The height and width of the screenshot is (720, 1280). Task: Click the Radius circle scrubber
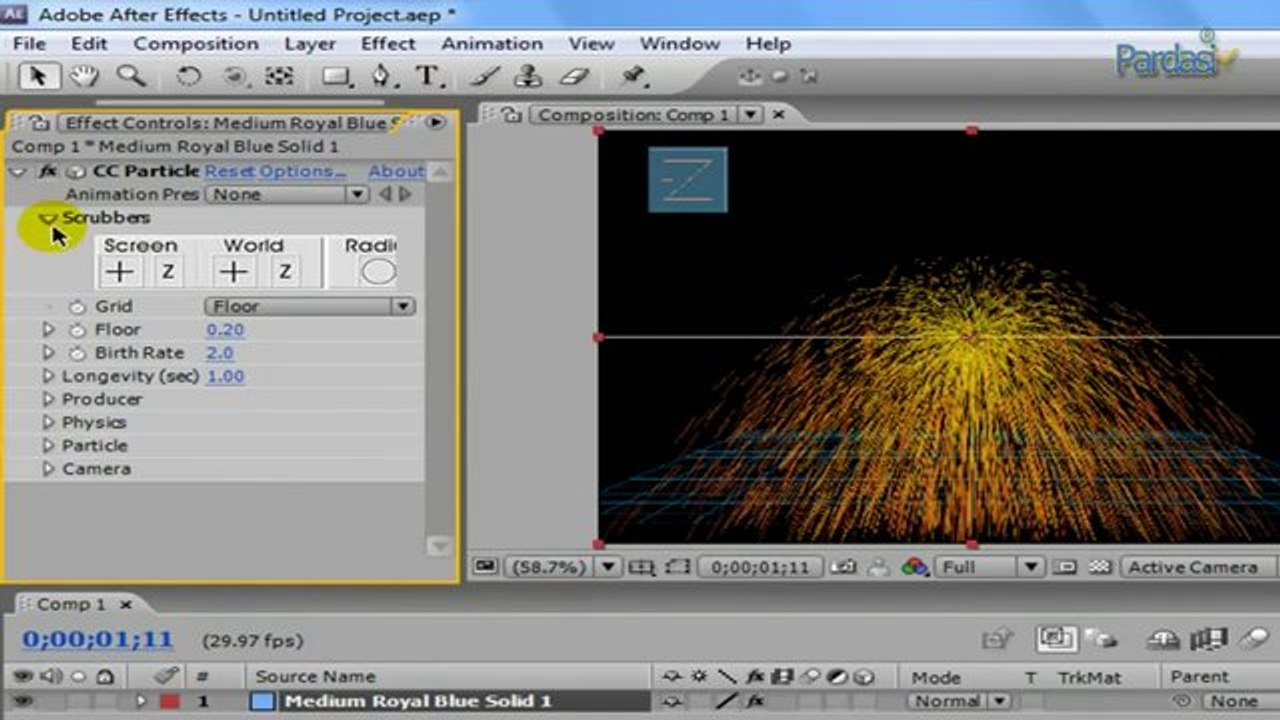[378, 271]
